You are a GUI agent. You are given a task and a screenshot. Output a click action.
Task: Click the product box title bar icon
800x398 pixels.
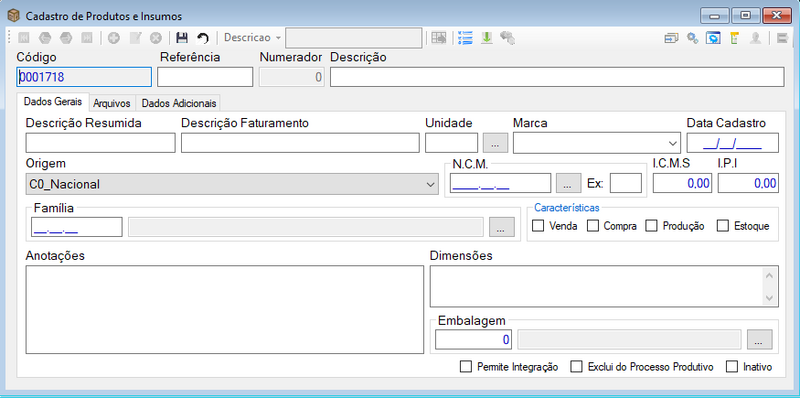point(14,16)
